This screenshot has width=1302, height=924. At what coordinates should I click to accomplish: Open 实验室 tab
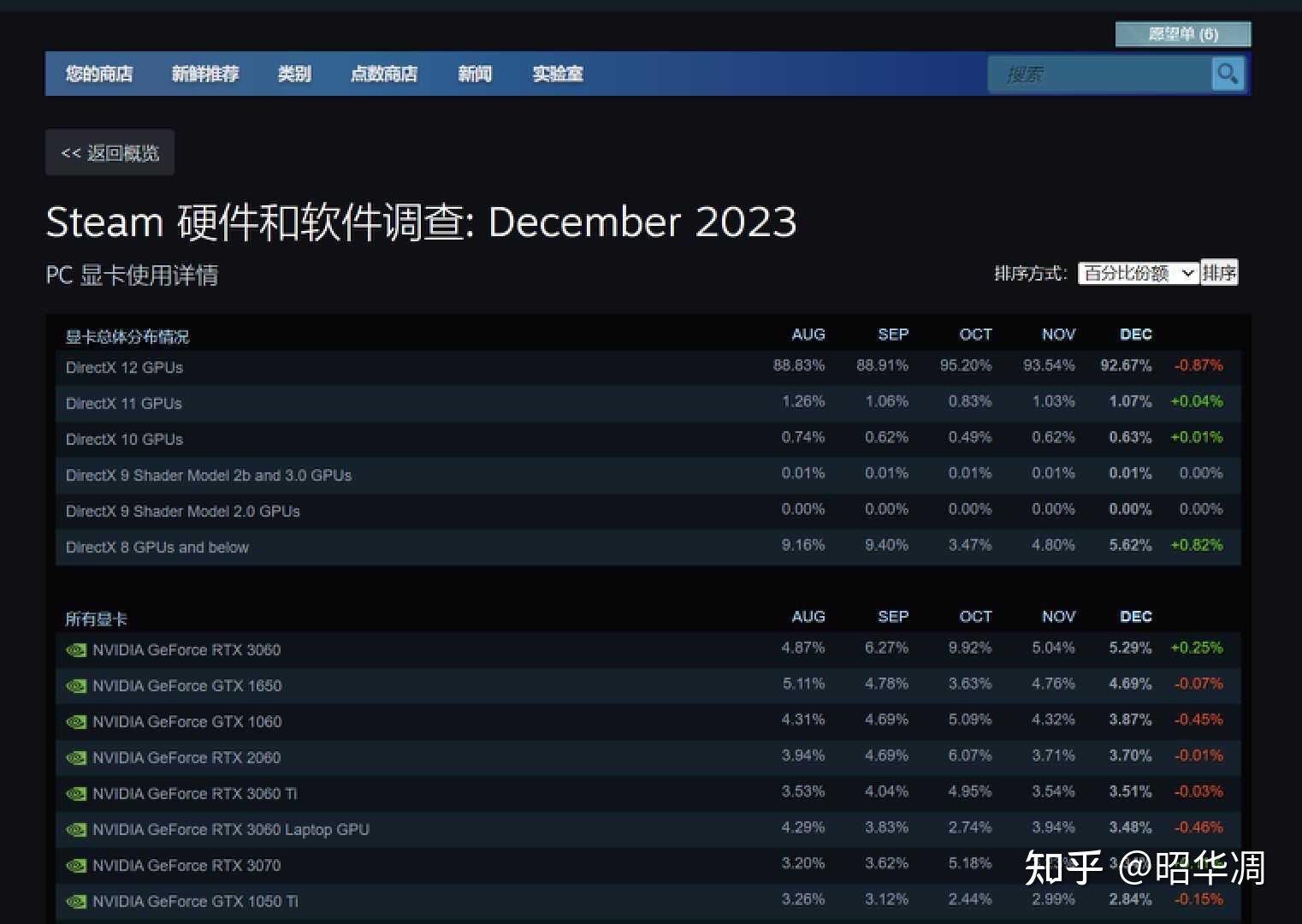click(558, 74)
